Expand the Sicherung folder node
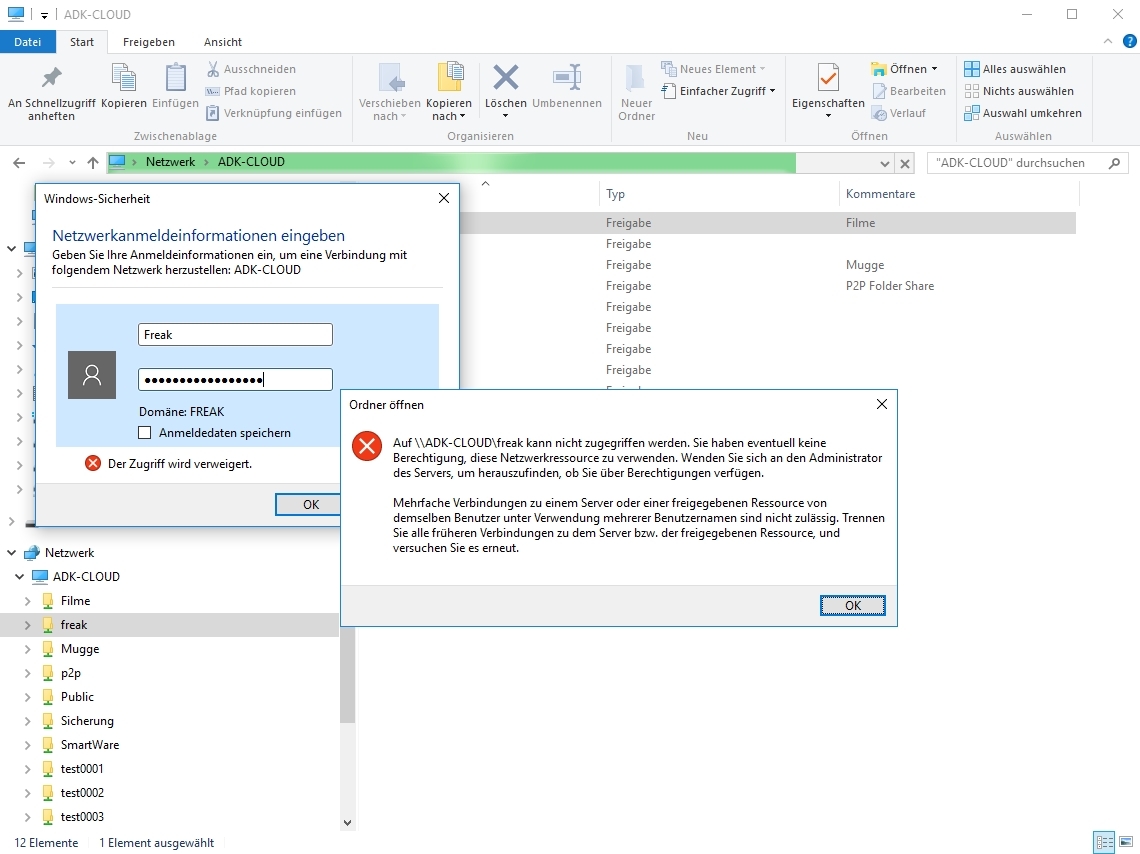 click(x=28, y=720)
